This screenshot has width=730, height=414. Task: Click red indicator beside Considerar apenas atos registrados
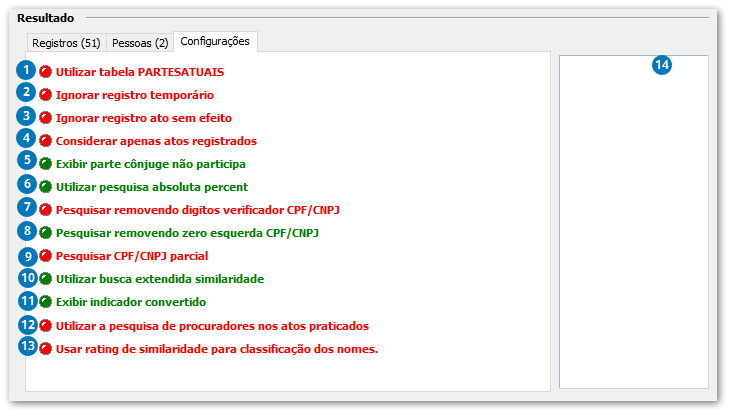click(x=45, y=141)
